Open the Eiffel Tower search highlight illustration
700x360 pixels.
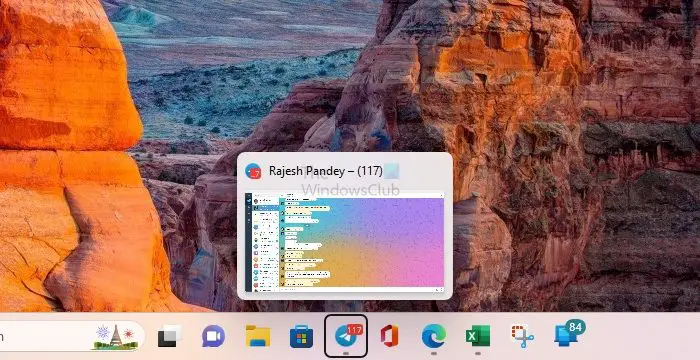tap(115, 336)
